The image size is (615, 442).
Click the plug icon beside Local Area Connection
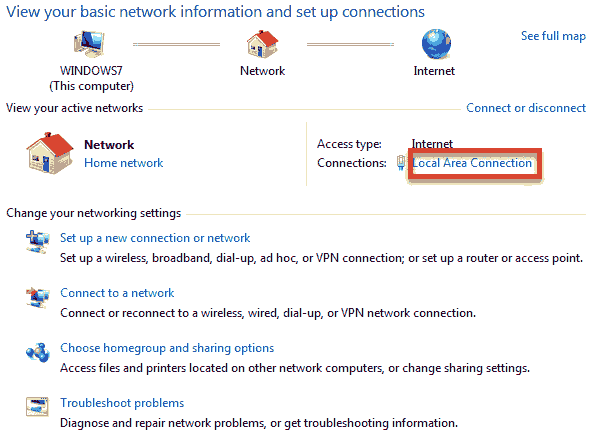click(401, 163)
